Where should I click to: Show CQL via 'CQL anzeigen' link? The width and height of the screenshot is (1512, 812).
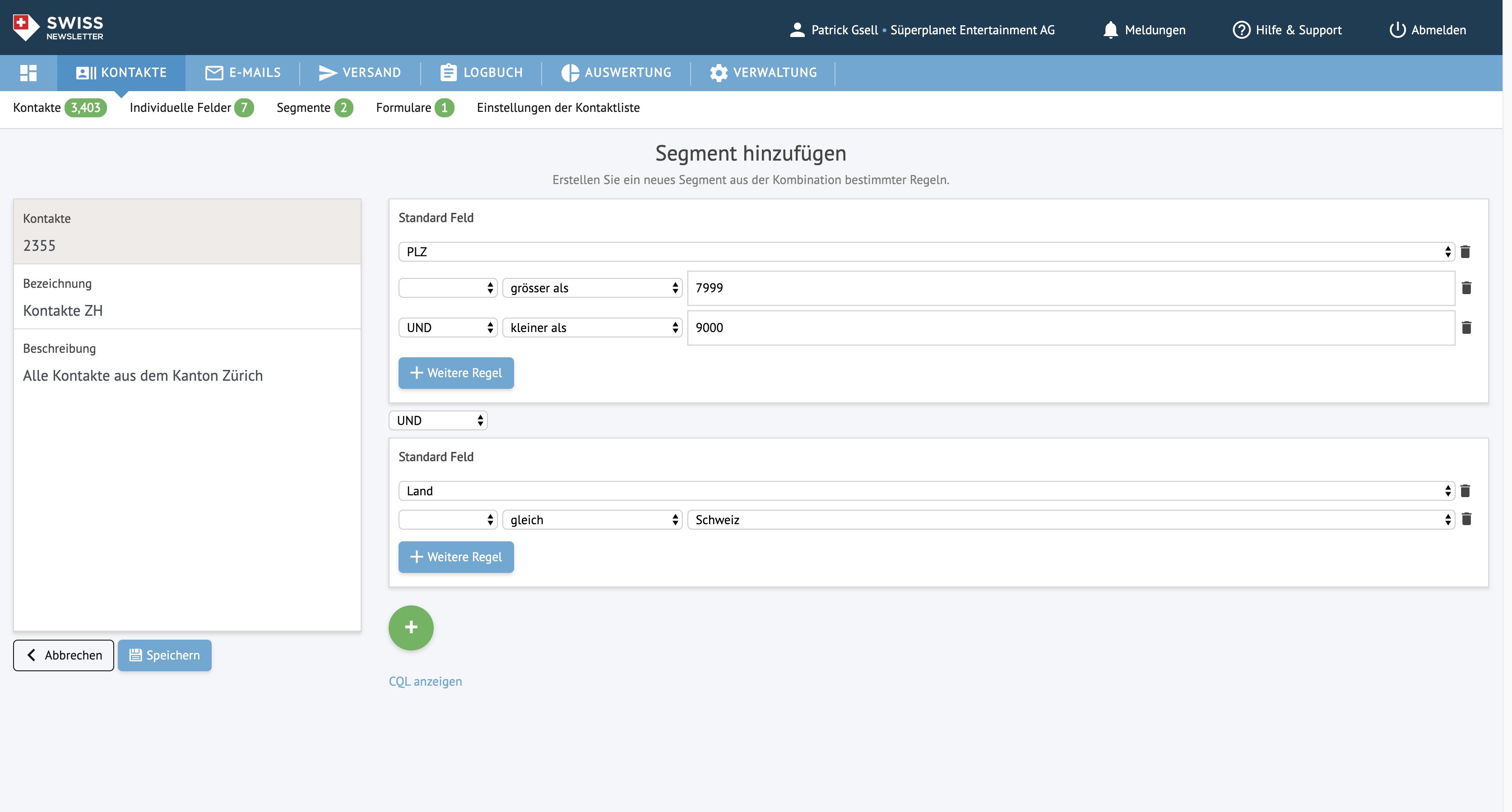coord(425,681)
